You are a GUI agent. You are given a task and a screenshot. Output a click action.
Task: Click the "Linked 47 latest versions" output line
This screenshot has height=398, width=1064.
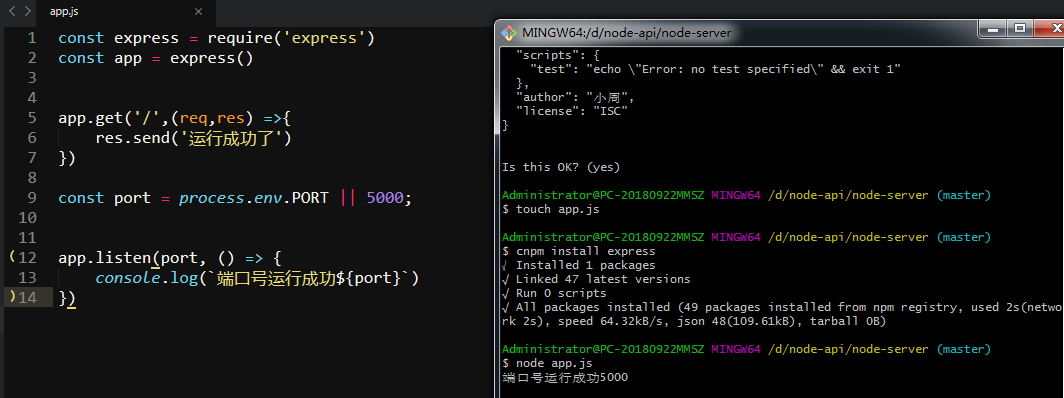(596, 279)
